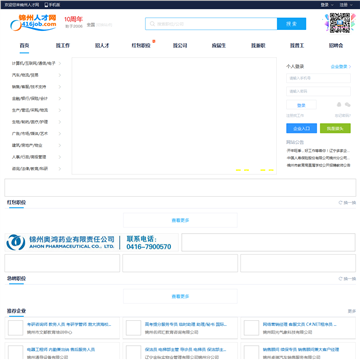This screenshot has width=360, height=360.
Task: Open company logo beside 电器工程师 listing
Action: pyautogui.click(x=15, y=352)
